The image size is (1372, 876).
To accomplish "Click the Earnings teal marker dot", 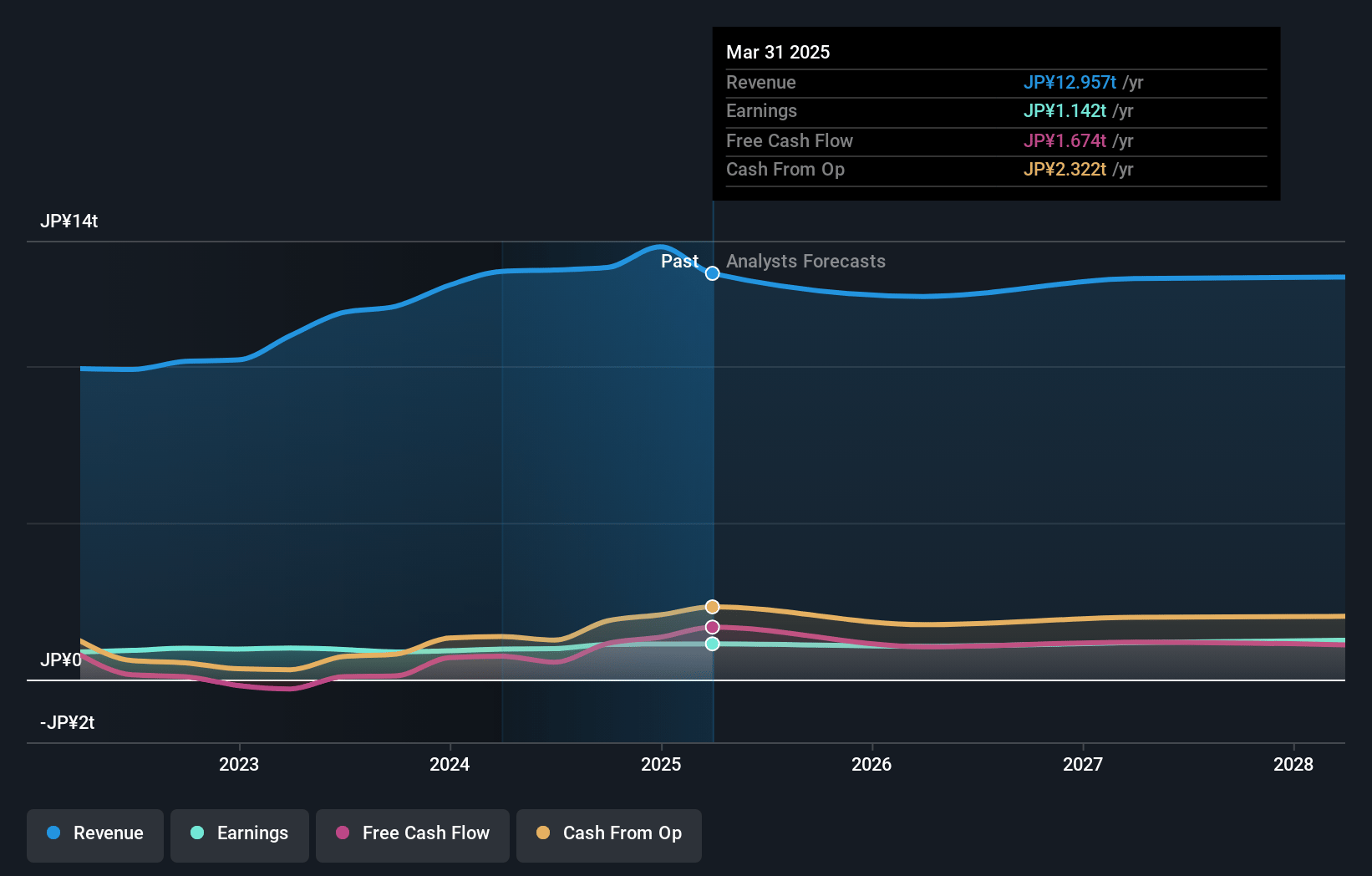I will coord(712,644).
